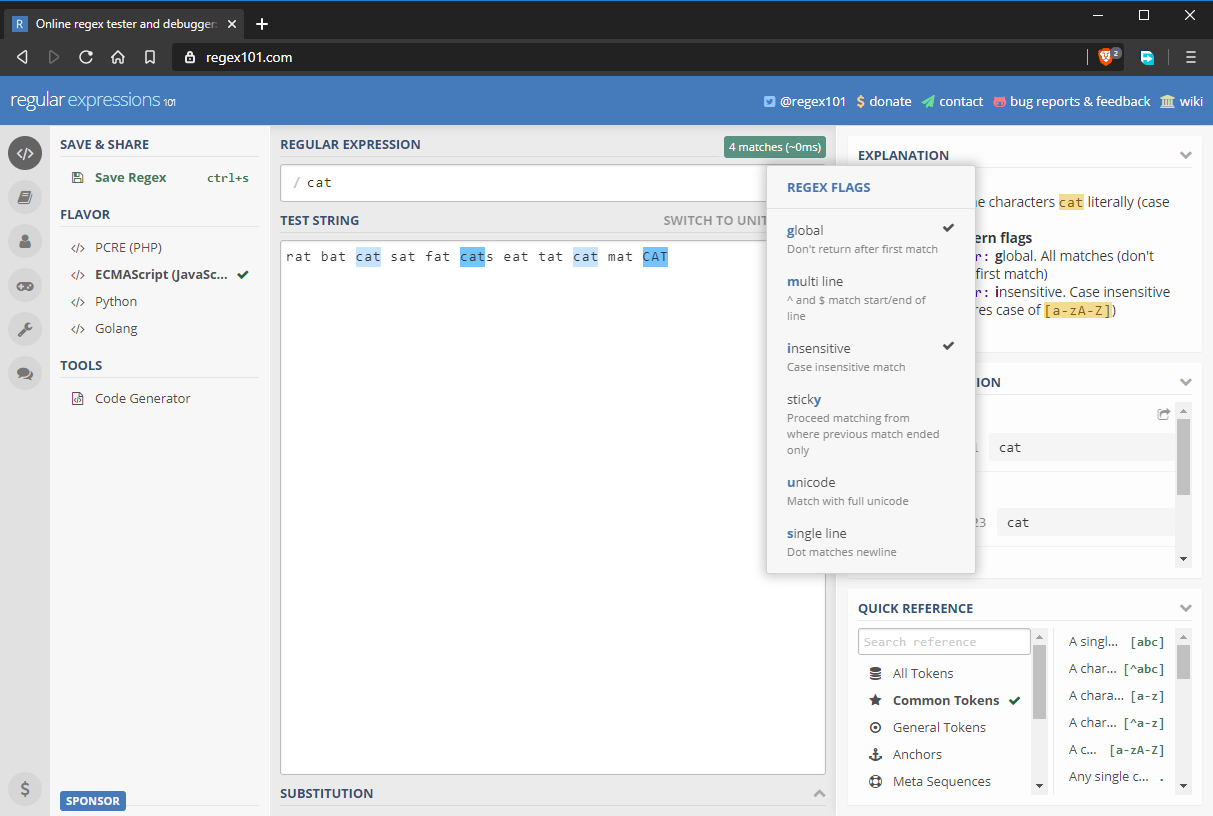Open the account user icon in sidebar

click(x=25, y=241)
